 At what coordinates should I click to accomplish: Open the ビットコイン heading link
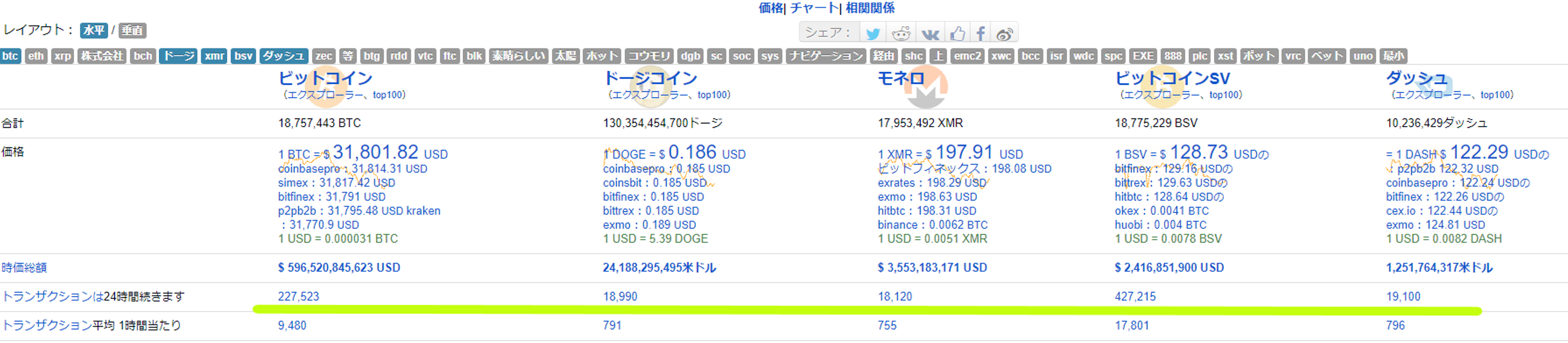pos(325,78)
